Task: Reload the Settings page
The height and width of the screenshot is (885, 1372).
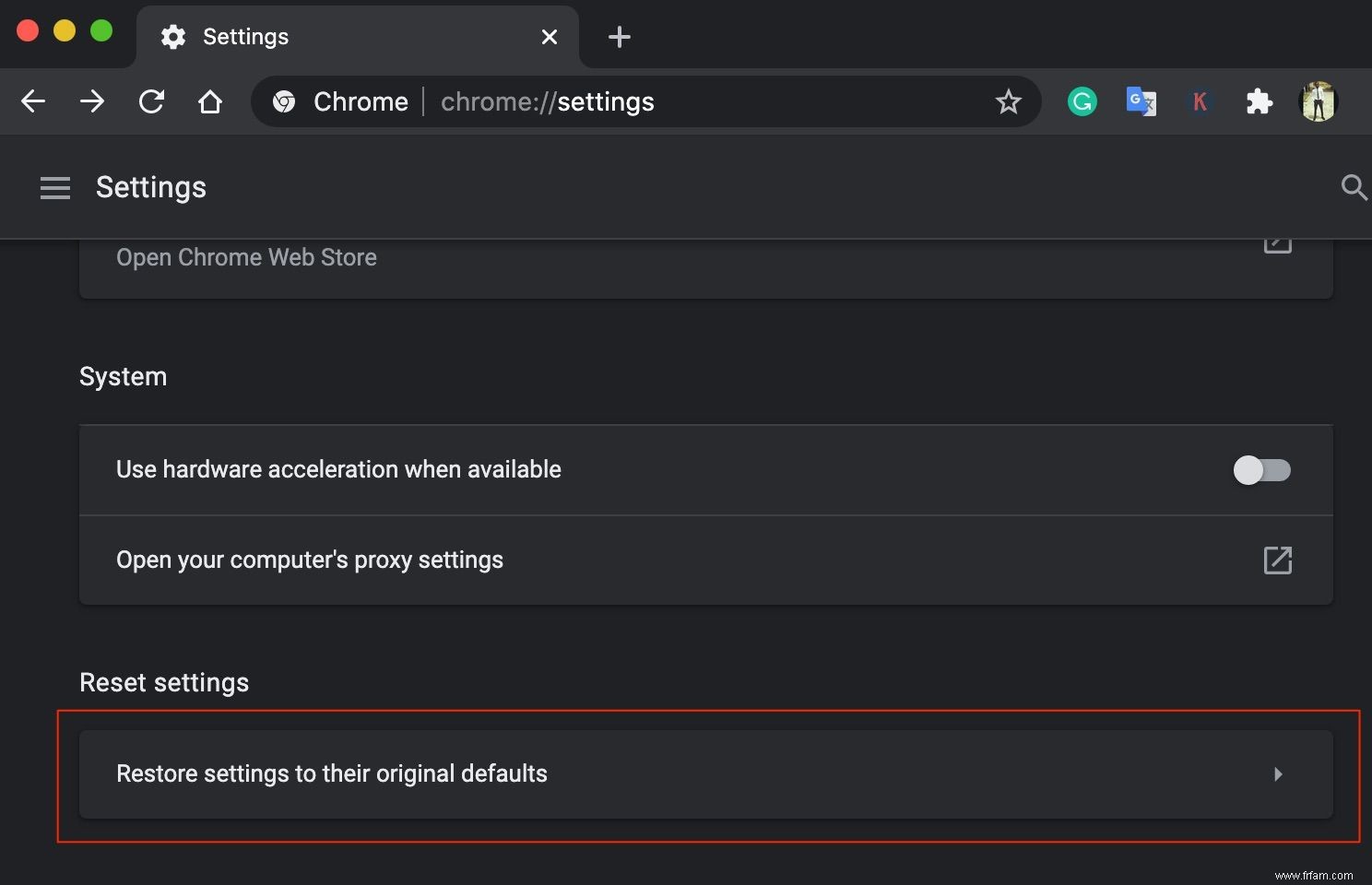Action: click(151, 101)
